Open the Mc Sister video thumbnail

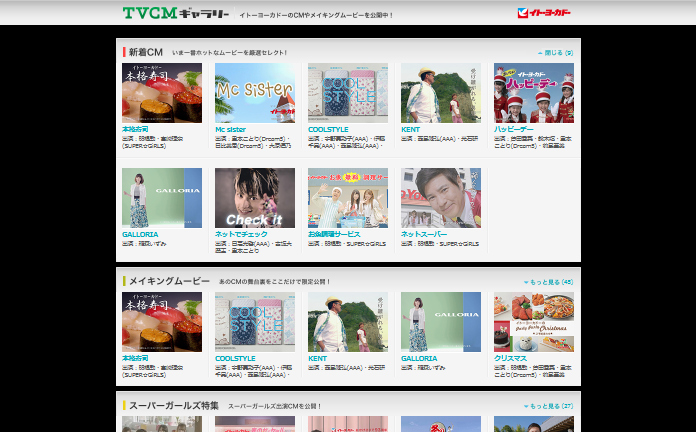(255, 93)
